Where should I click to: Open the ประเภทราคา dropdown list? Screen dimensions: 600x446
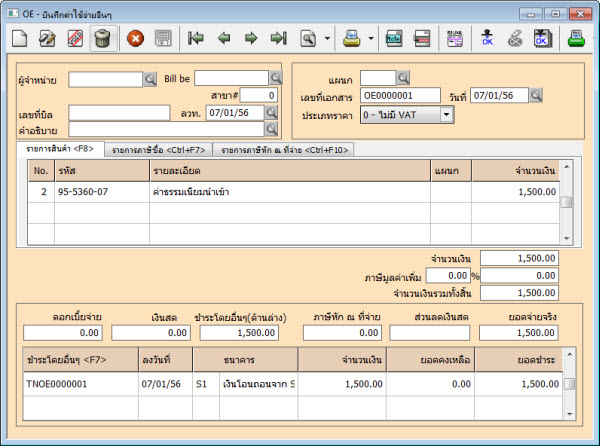click(446, 114)
